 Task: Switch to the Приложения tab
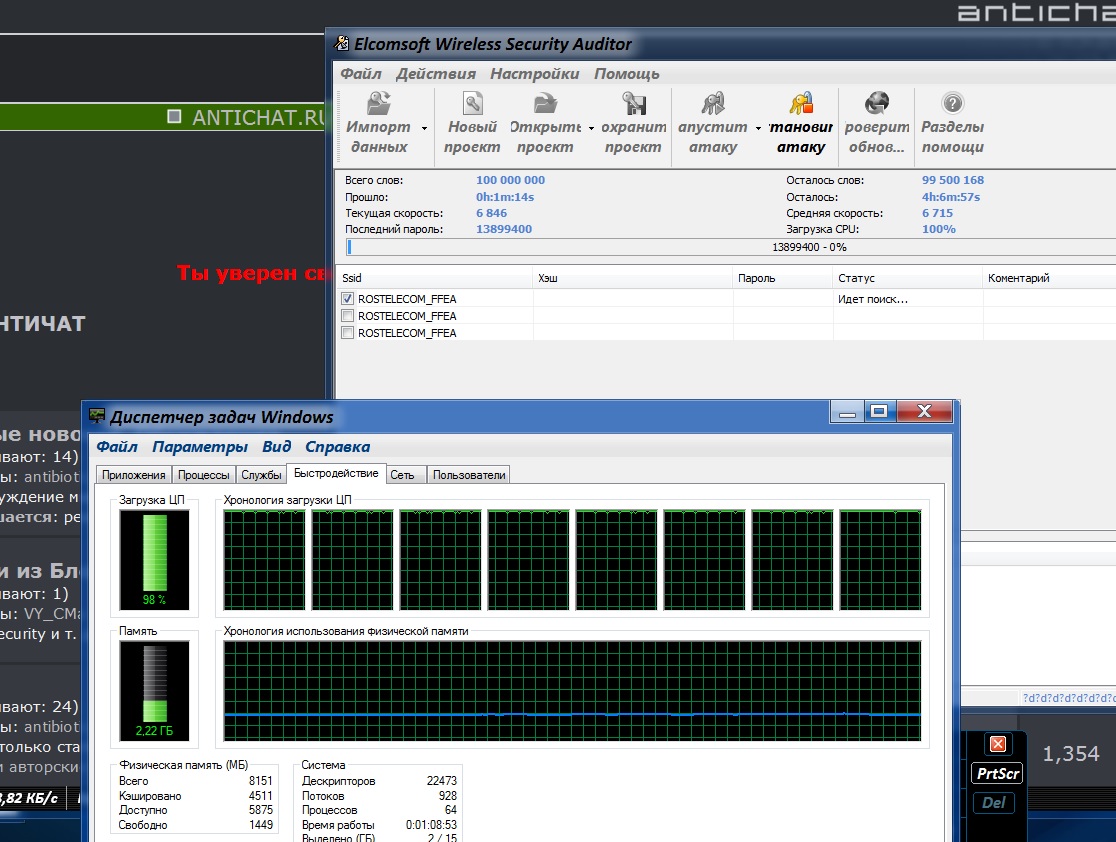(x=134, y=475)
